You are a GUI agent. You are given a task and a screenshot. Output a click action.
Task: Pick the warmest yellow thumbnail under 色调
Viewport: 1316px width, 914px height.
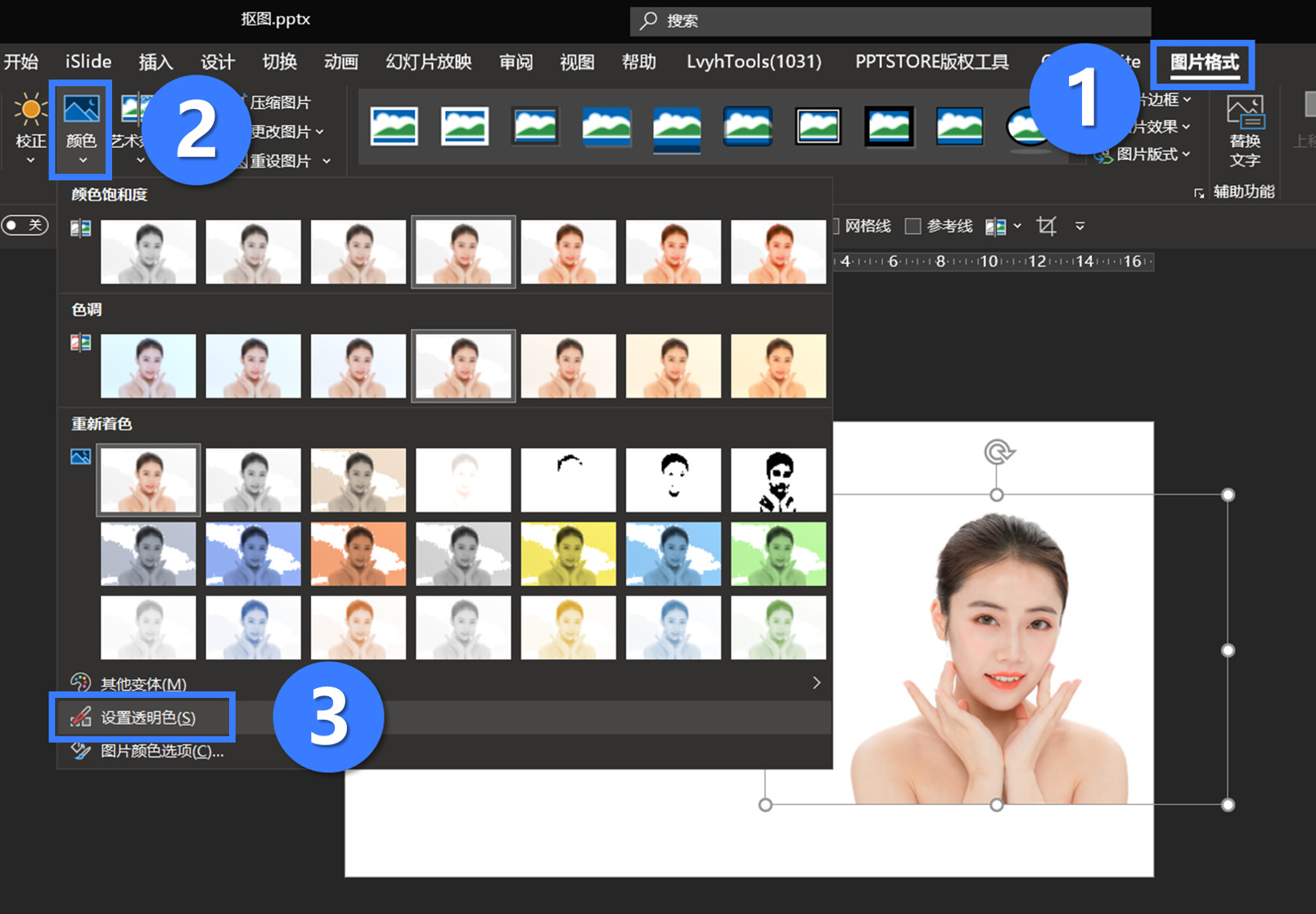click(778, 366)
